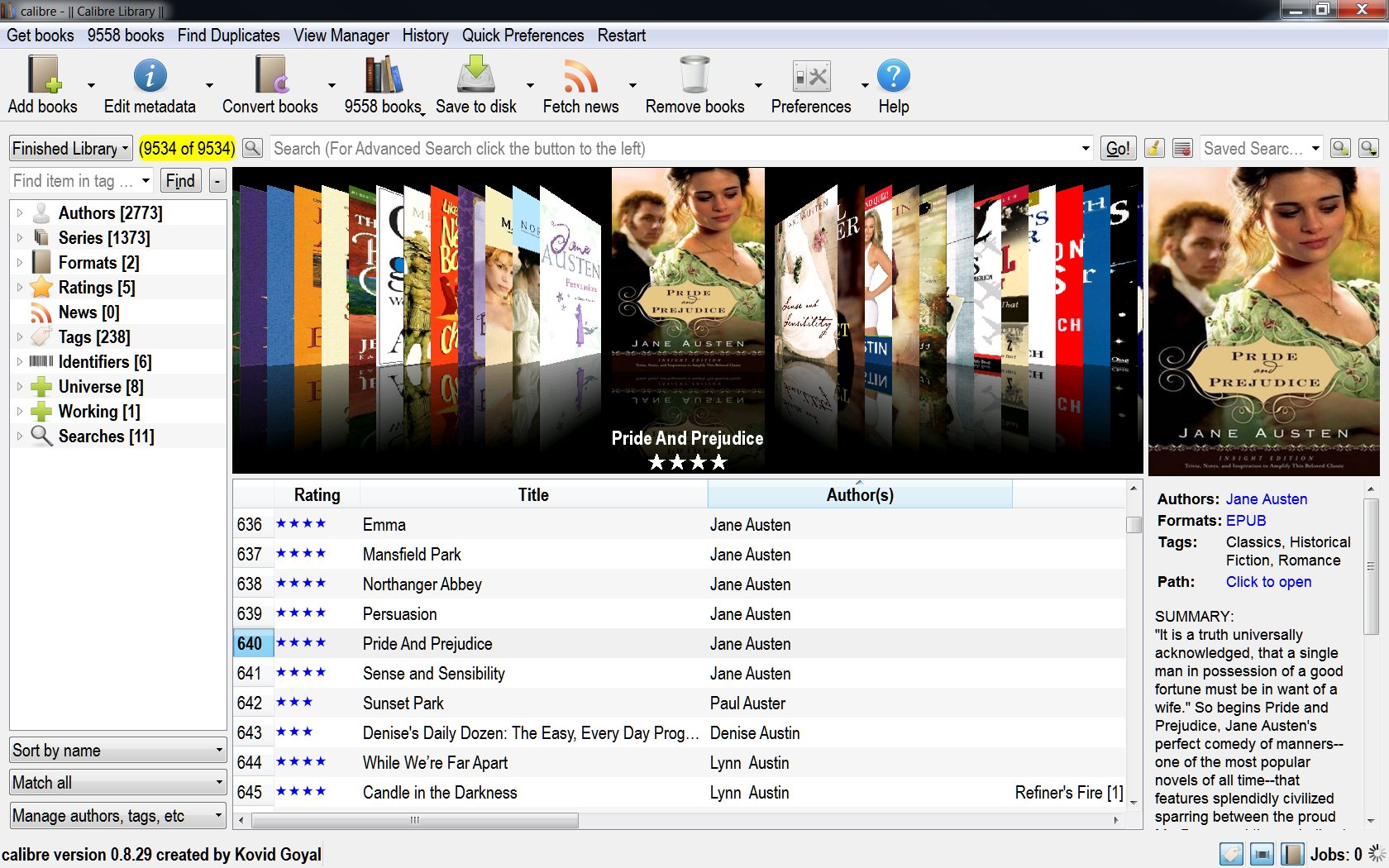Click the Identifiers barcode icon
The height and width of the screenshot is (868, 1389).
coord(41,361)
